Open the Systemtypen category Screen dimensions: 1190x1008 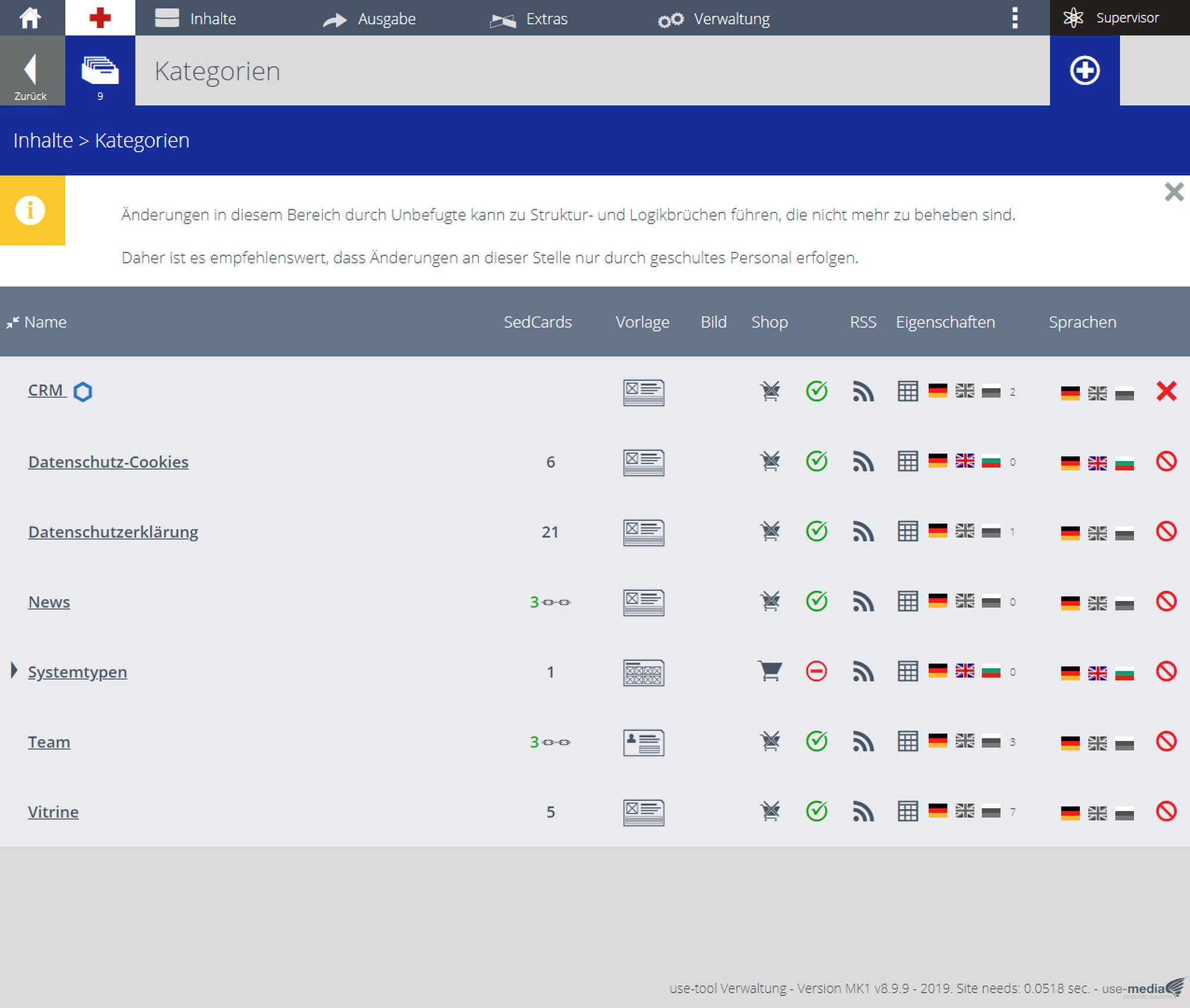77,672
